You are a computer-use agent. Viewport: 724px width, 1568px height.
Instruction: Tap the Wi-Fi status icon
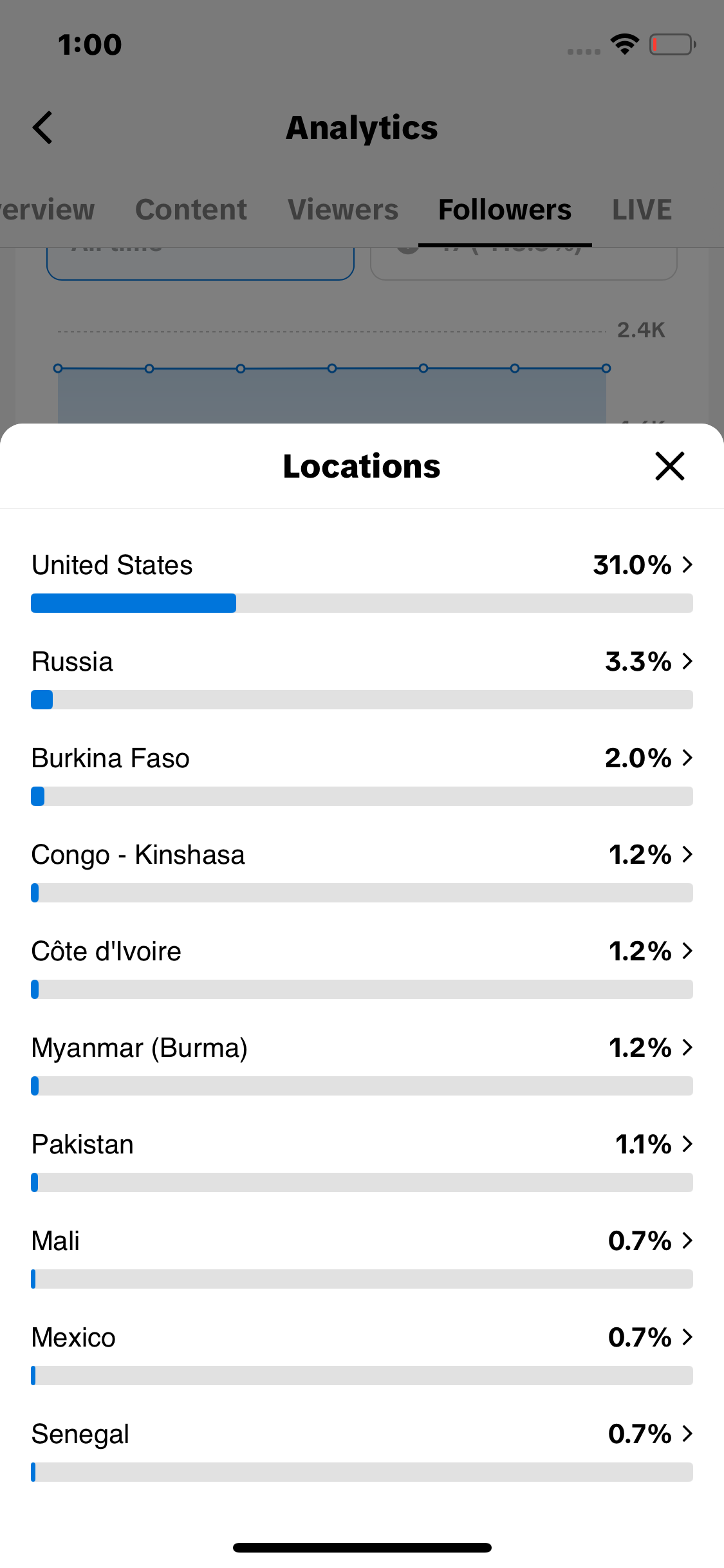(x=624, y=44)
